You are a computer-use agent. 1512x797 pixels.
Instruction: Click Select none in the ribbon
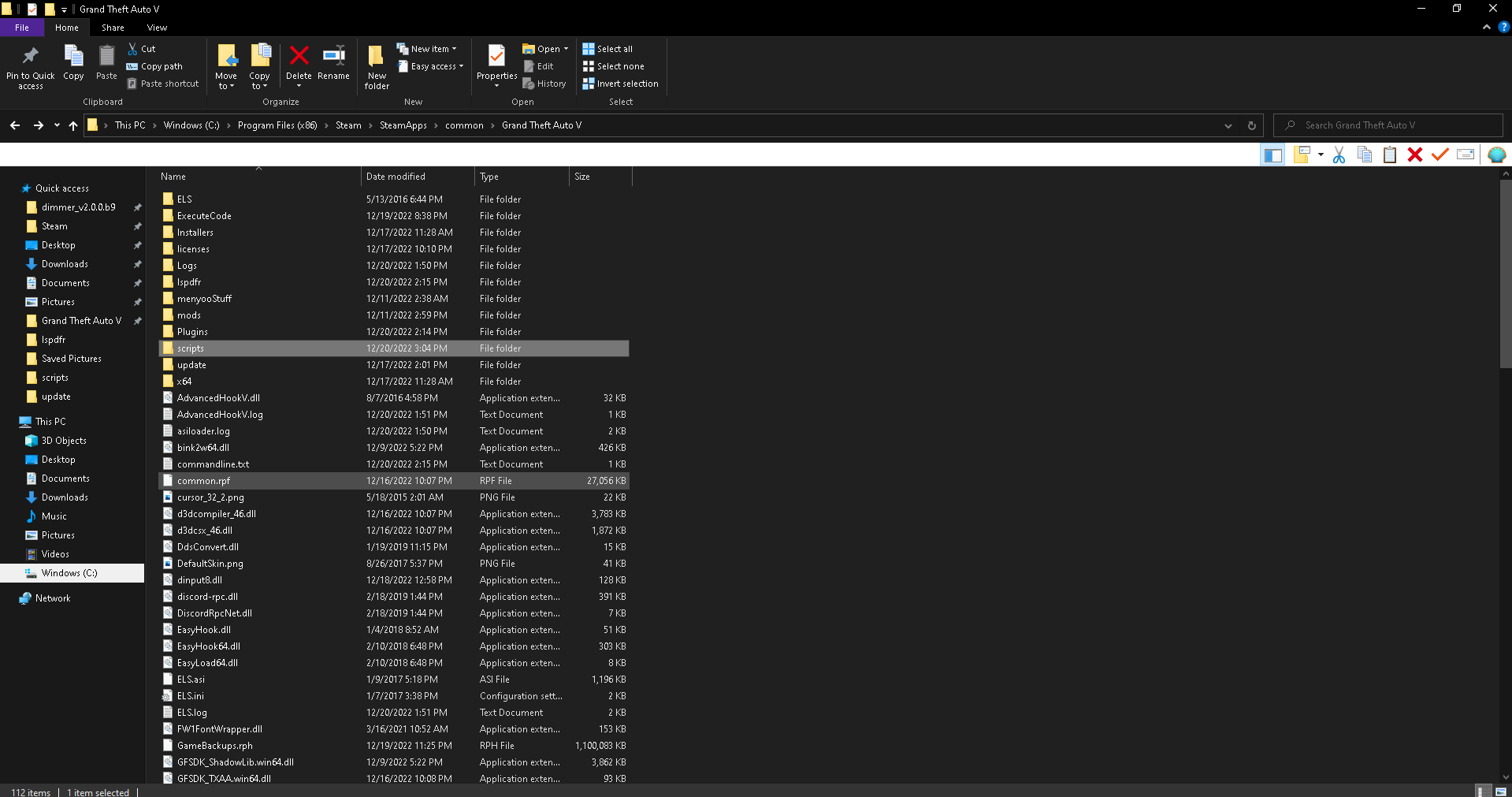(613, 66)
